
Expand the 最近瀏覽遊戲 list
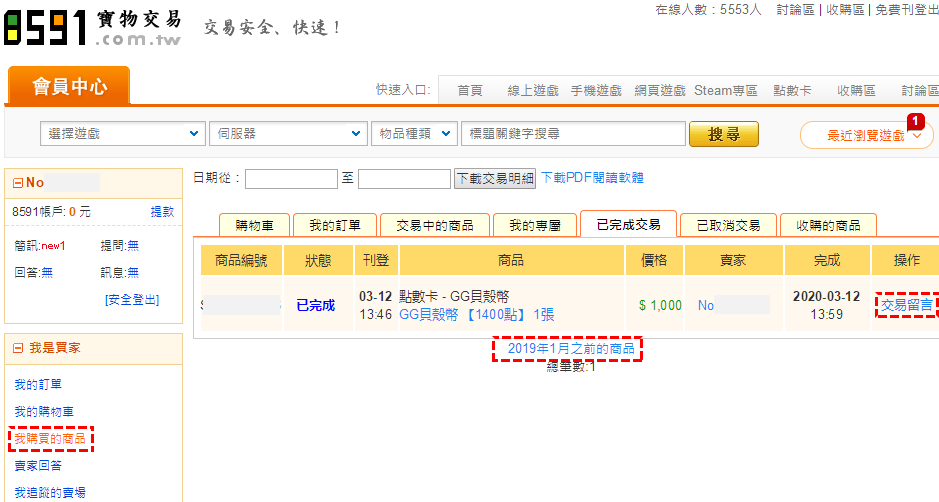tap(866, 136)
